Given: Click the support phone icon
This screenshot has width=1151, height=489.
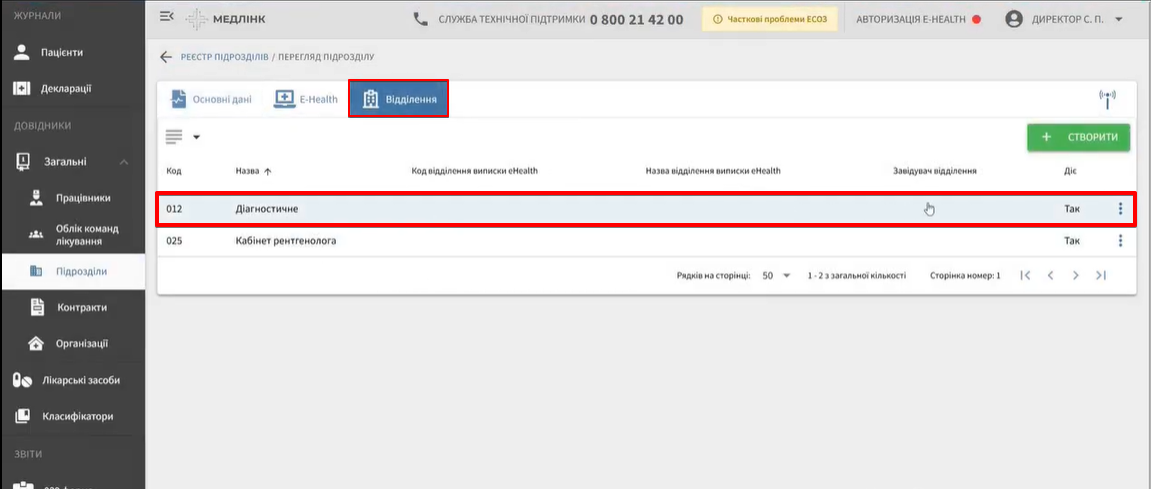Looking at the screenshot, I should 421,20.
